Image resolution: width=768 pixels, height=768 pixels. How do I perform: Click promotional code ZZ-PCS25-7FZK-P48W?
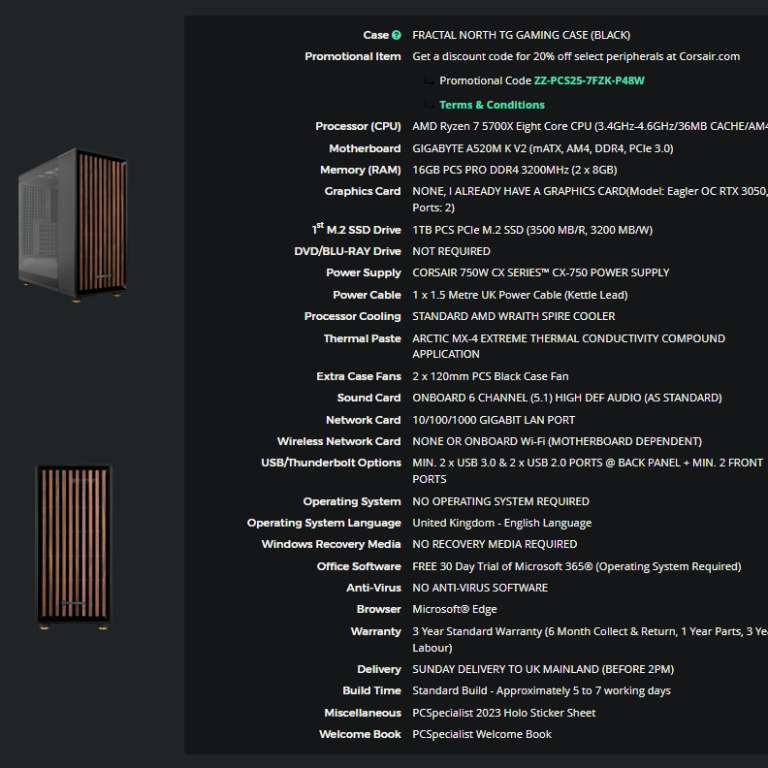coord(589,81)
